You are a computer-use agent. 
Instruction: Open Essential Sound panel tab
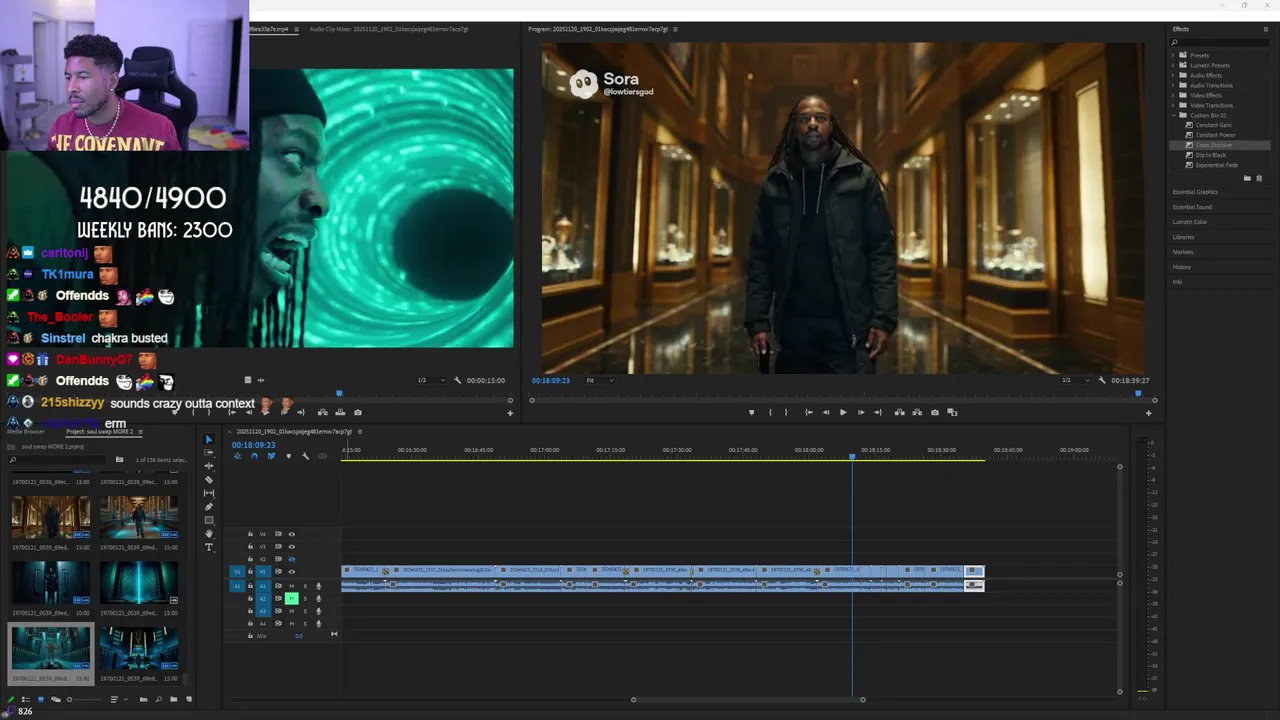pos(1192,207)
